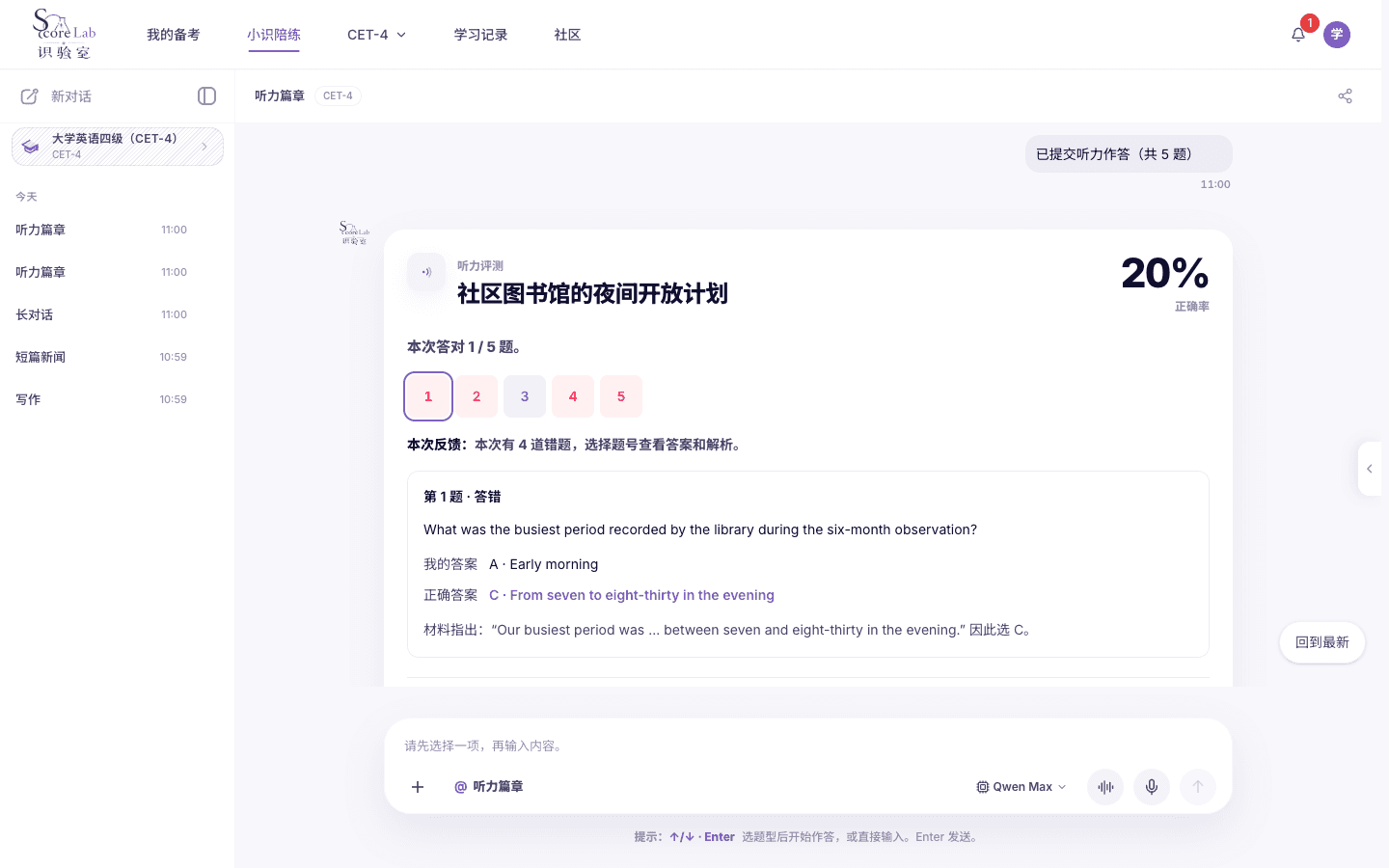
Task: Open the 学习记录 tab
Action: click(x=481, y=35)
